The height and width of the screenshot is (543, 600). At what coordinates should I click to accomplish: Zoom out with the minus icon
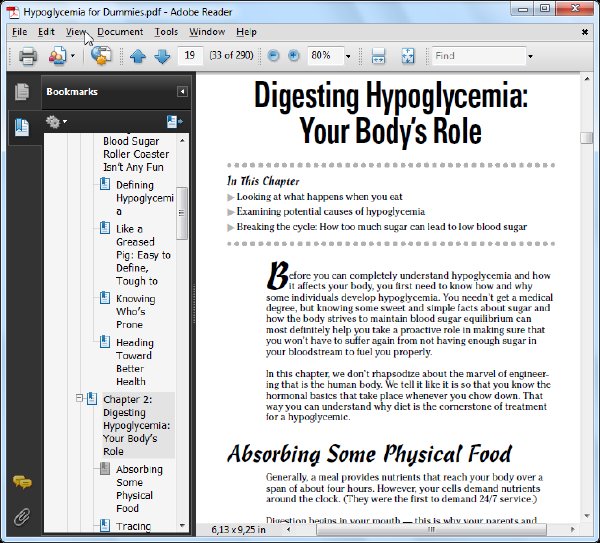(273, 56)
